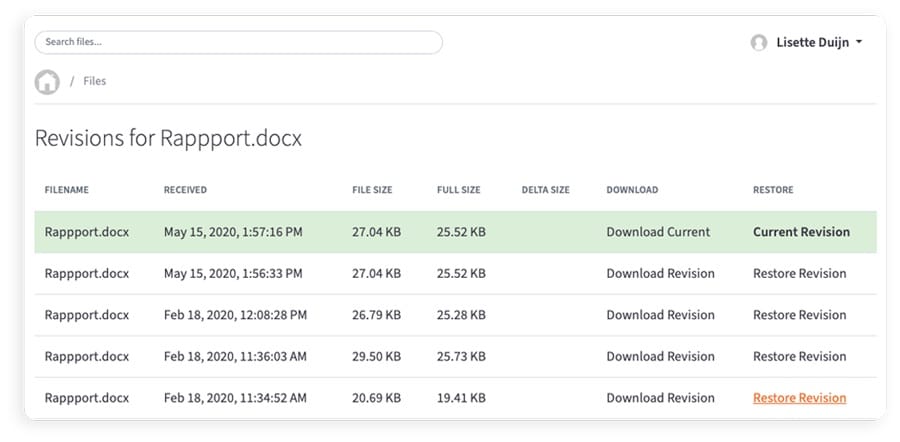Click the 20.69 KB file size

point(376,398)
